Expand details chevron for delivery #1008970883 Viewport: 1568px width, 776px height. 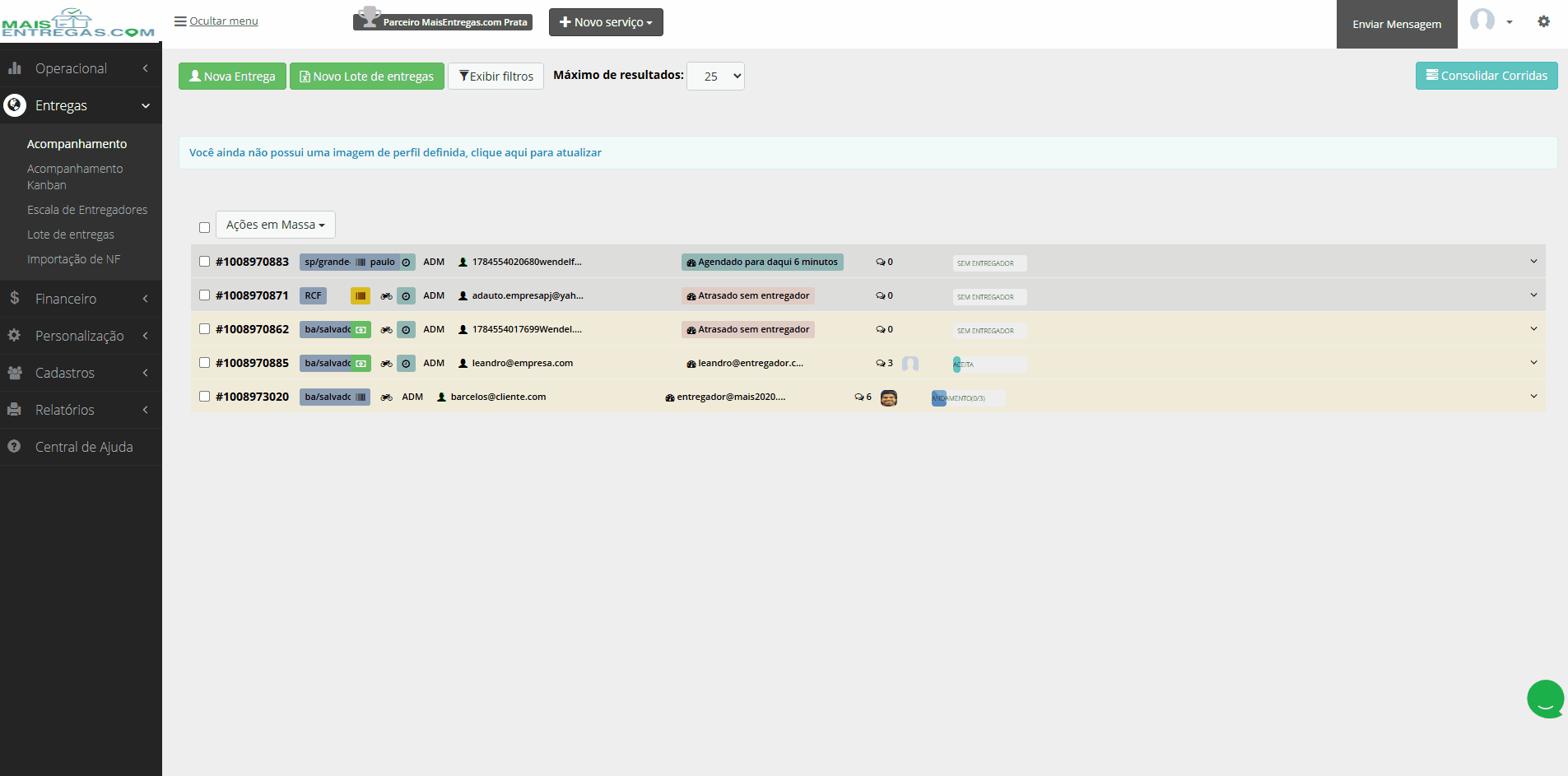tap(1533, 262)
